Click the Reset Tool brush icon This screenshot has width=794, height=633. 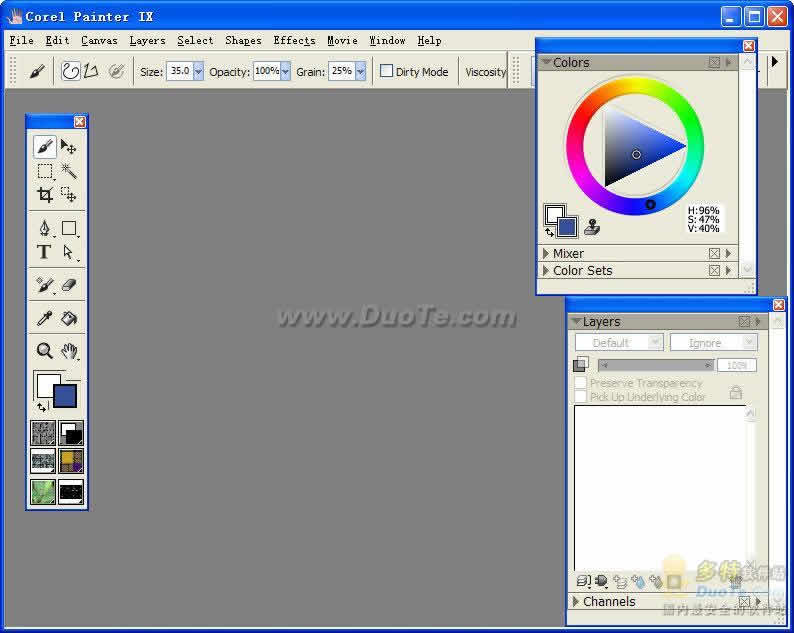tap(36, 71)
